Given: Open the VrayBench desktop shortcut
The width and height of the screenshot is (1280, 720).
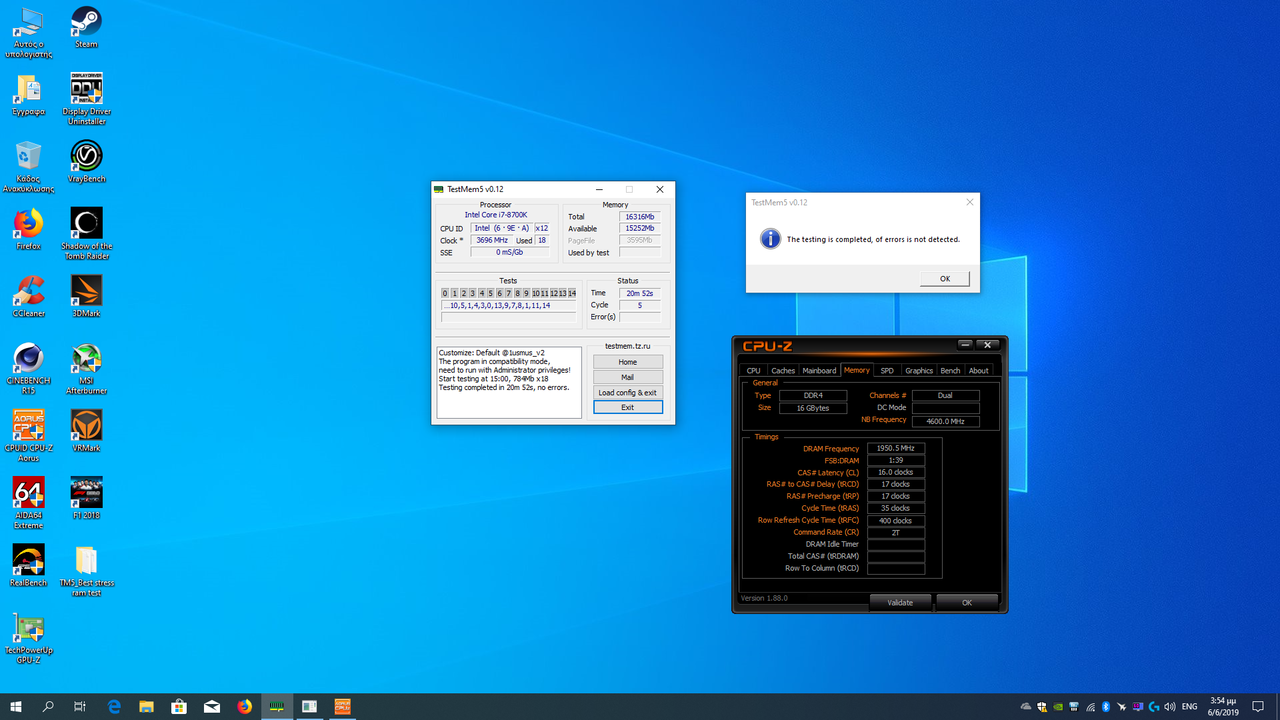Looking at the screenshot, I should pyautogui.click(x=86, y=157).
